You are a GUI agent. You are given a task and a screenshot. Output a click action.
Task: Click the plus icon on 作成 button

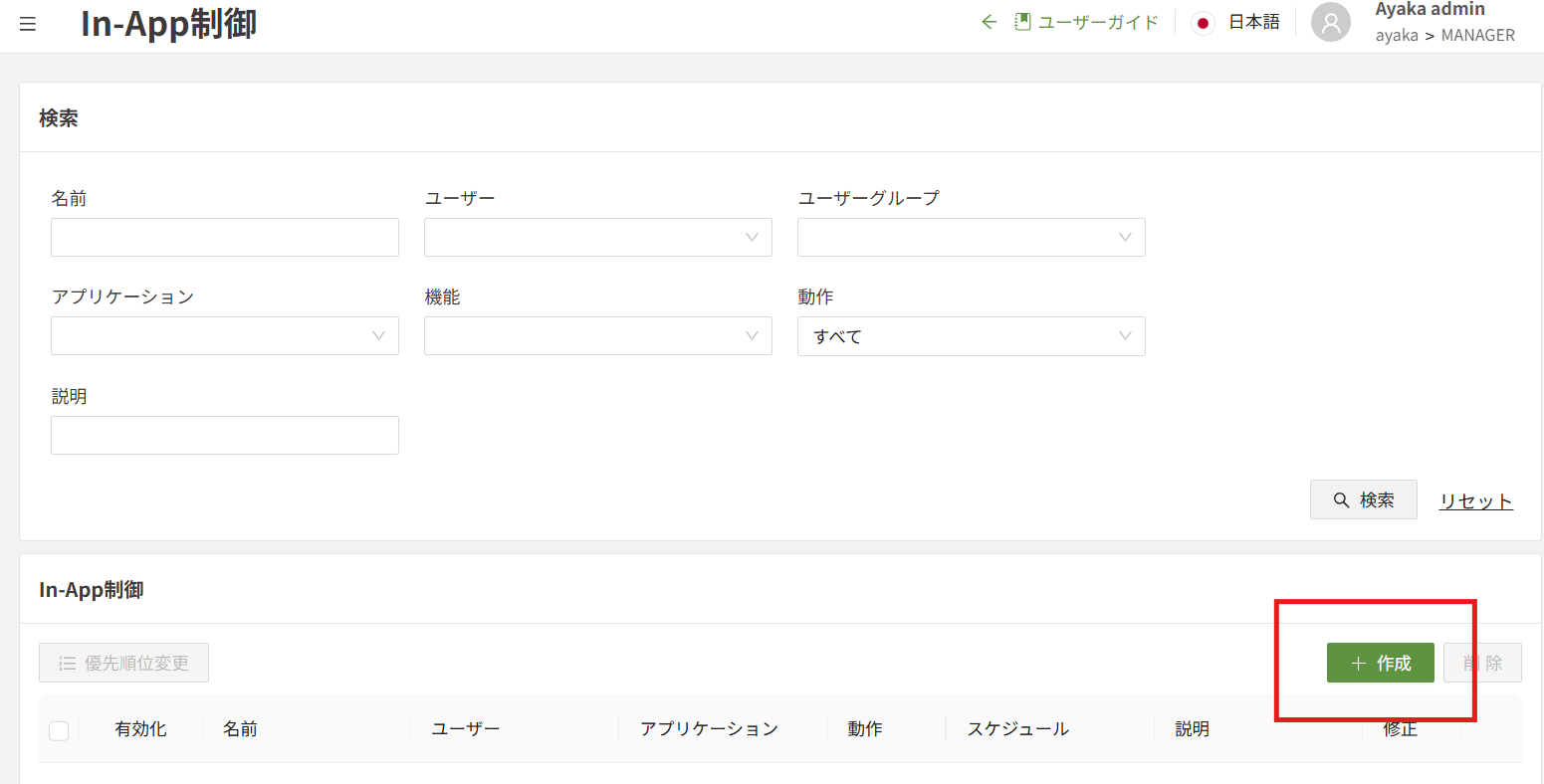coord(1358,664)
